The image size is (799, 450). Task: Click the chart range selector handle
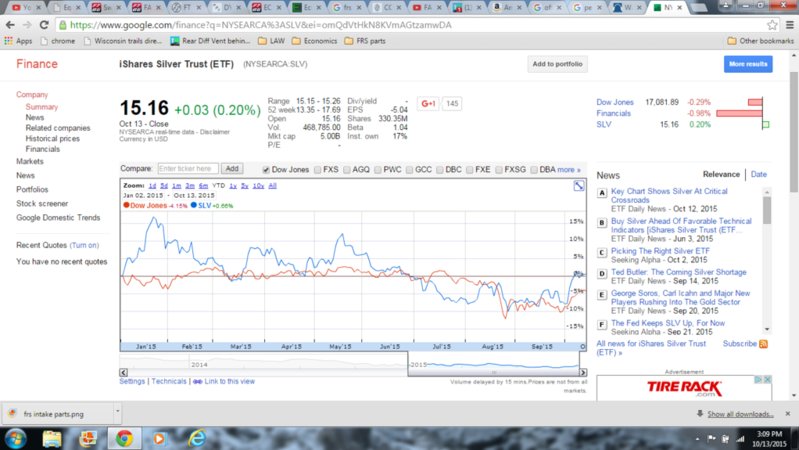click(493, 373)
